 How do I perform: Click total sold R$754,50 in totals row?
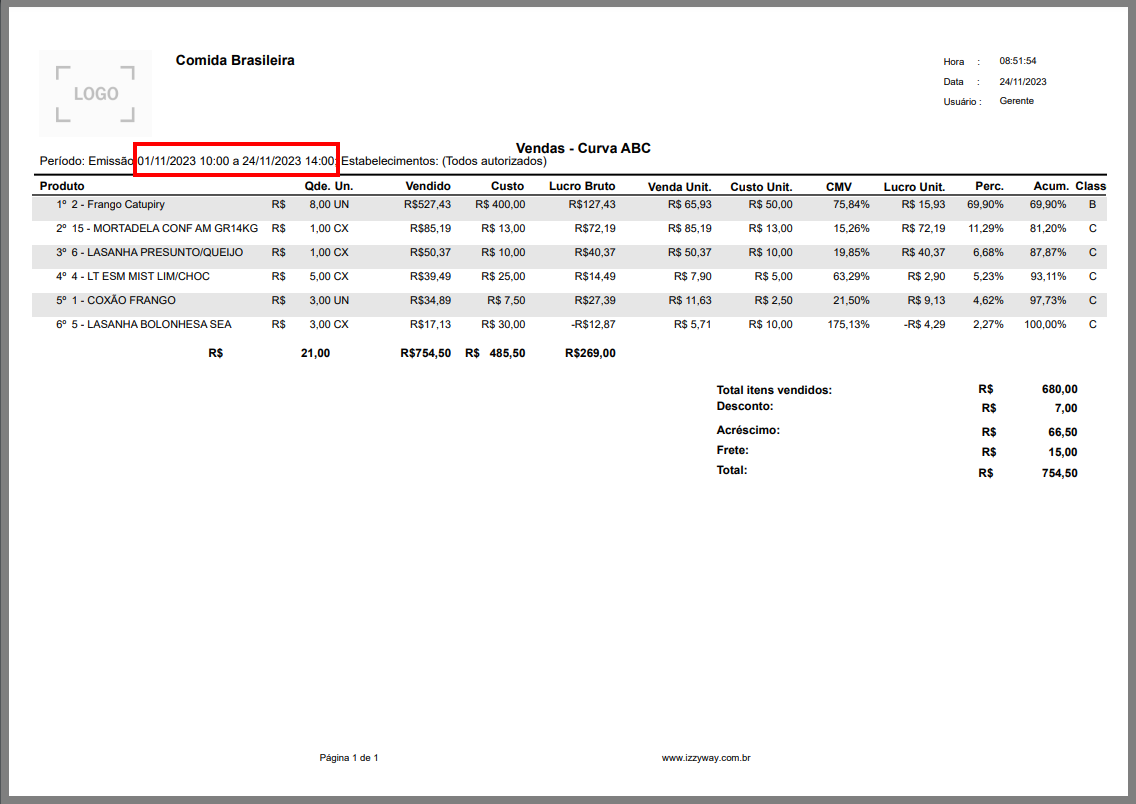(425, 353)
